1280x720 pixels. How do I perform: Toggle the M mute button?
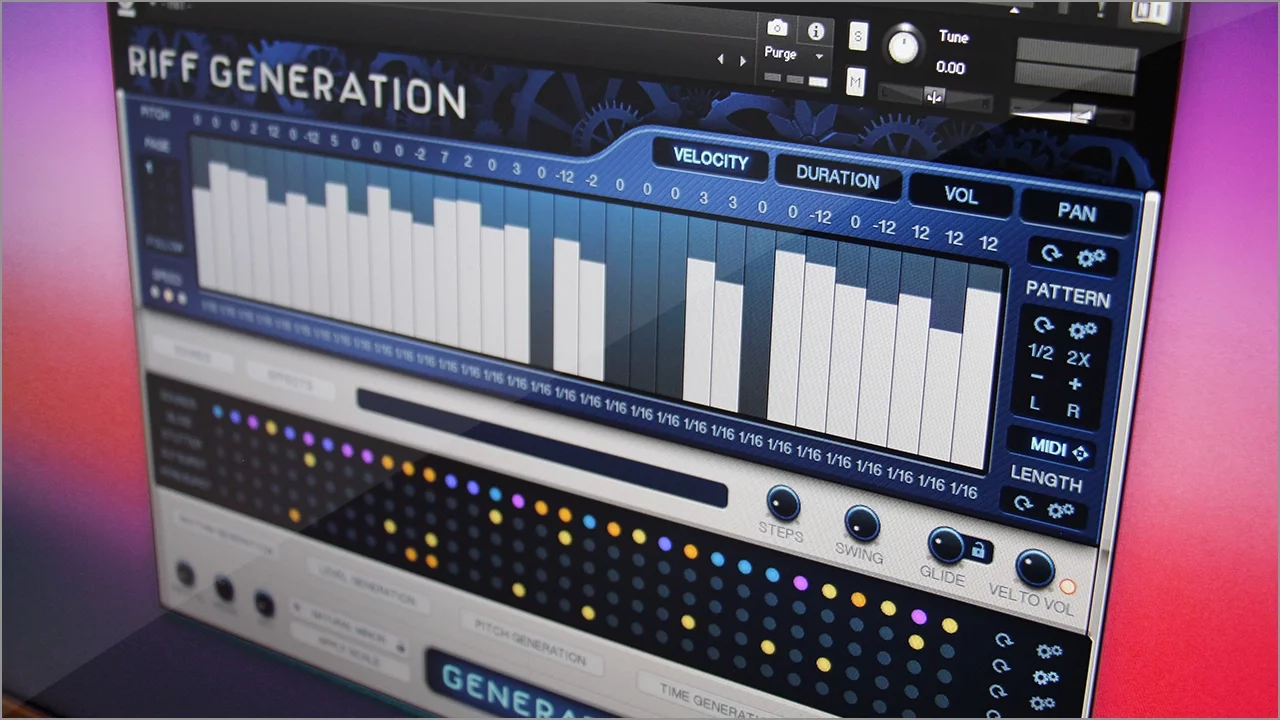(x=855, y=81)
